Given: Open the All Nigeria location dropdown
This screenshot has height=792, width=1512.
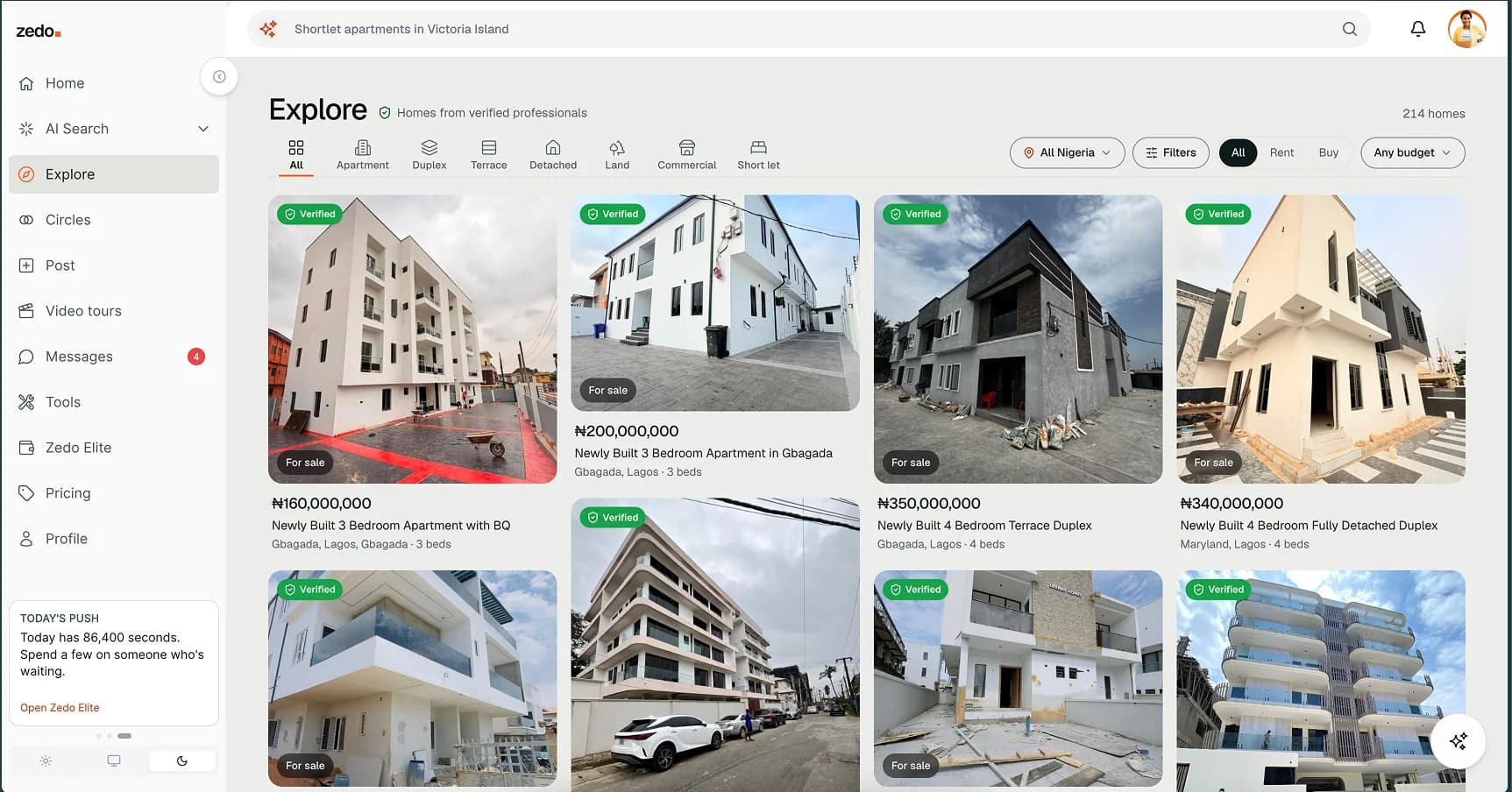Looking at the screenshot, I should [1067, 152].
